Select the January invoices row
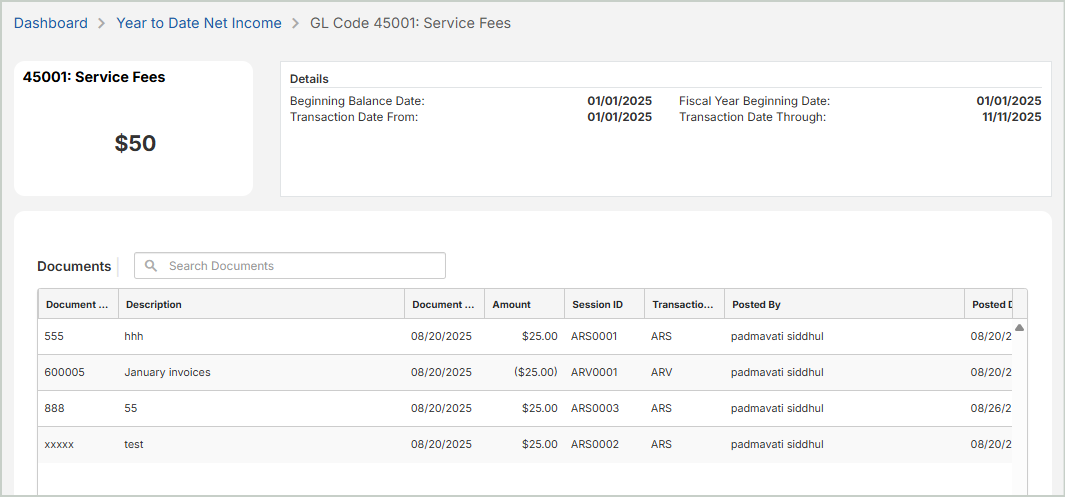 pyautogui.click(x=167, y=372)
